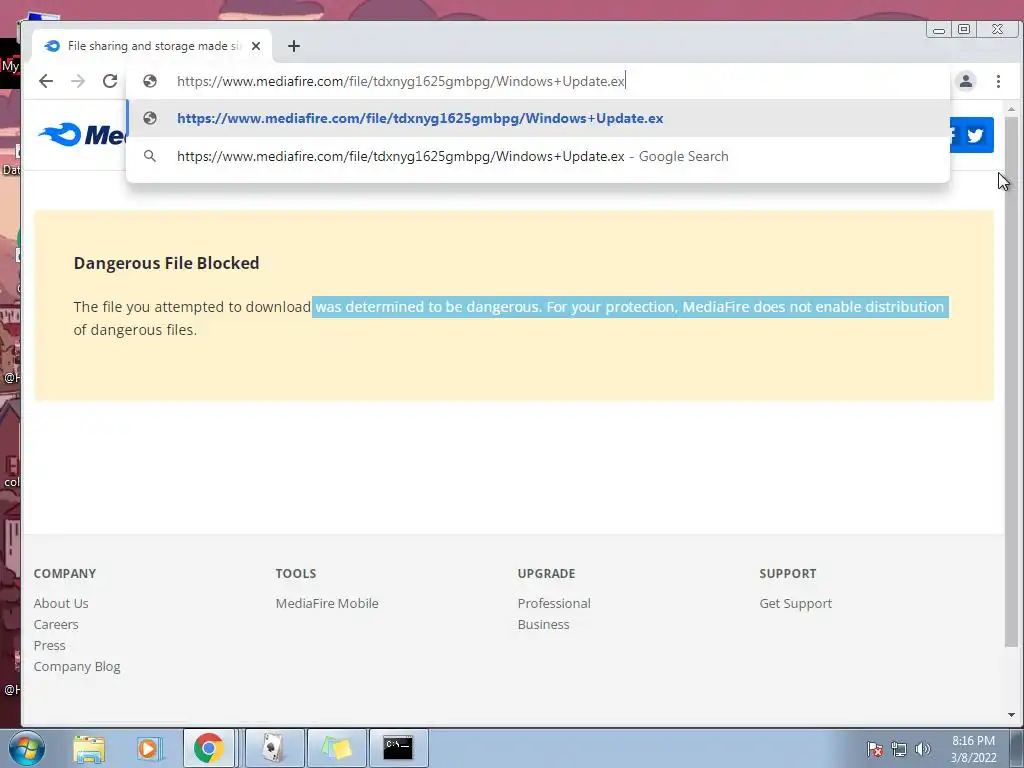This screenshot has height=768, width=1024.
Task: Open the Get Support link
Action: tap(795, 603)
